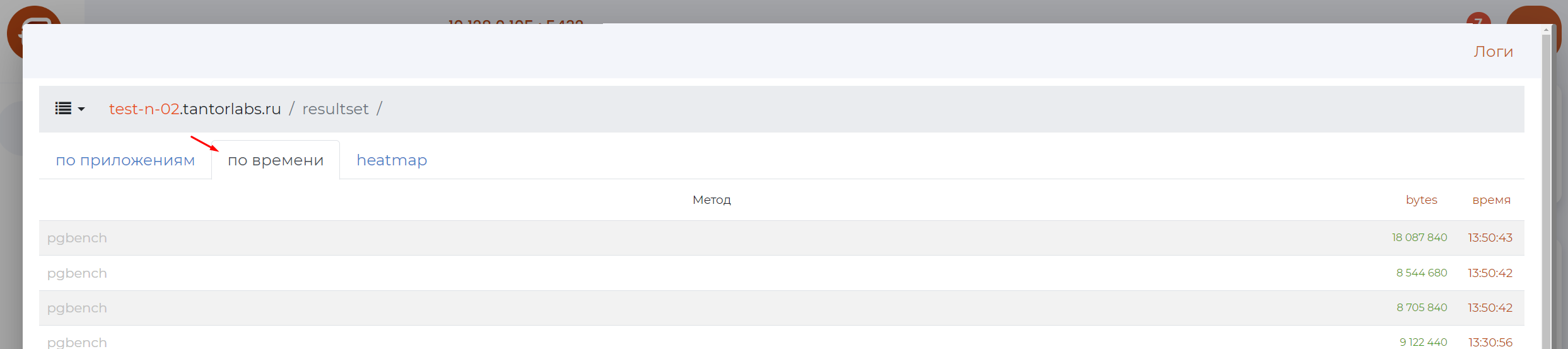Expand the caret next to list icon

pos(81,109)
